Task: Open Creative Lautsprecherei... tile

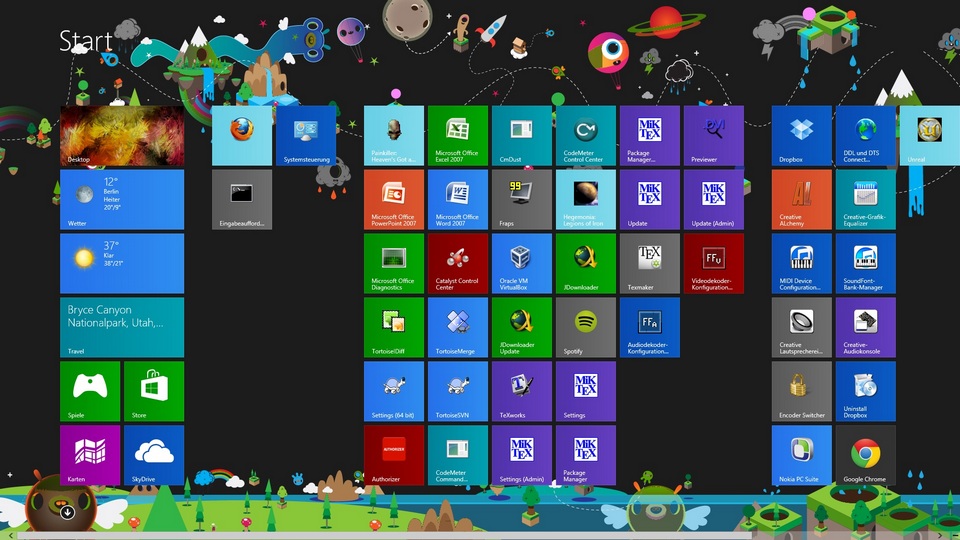Action: tap(801, 327)
